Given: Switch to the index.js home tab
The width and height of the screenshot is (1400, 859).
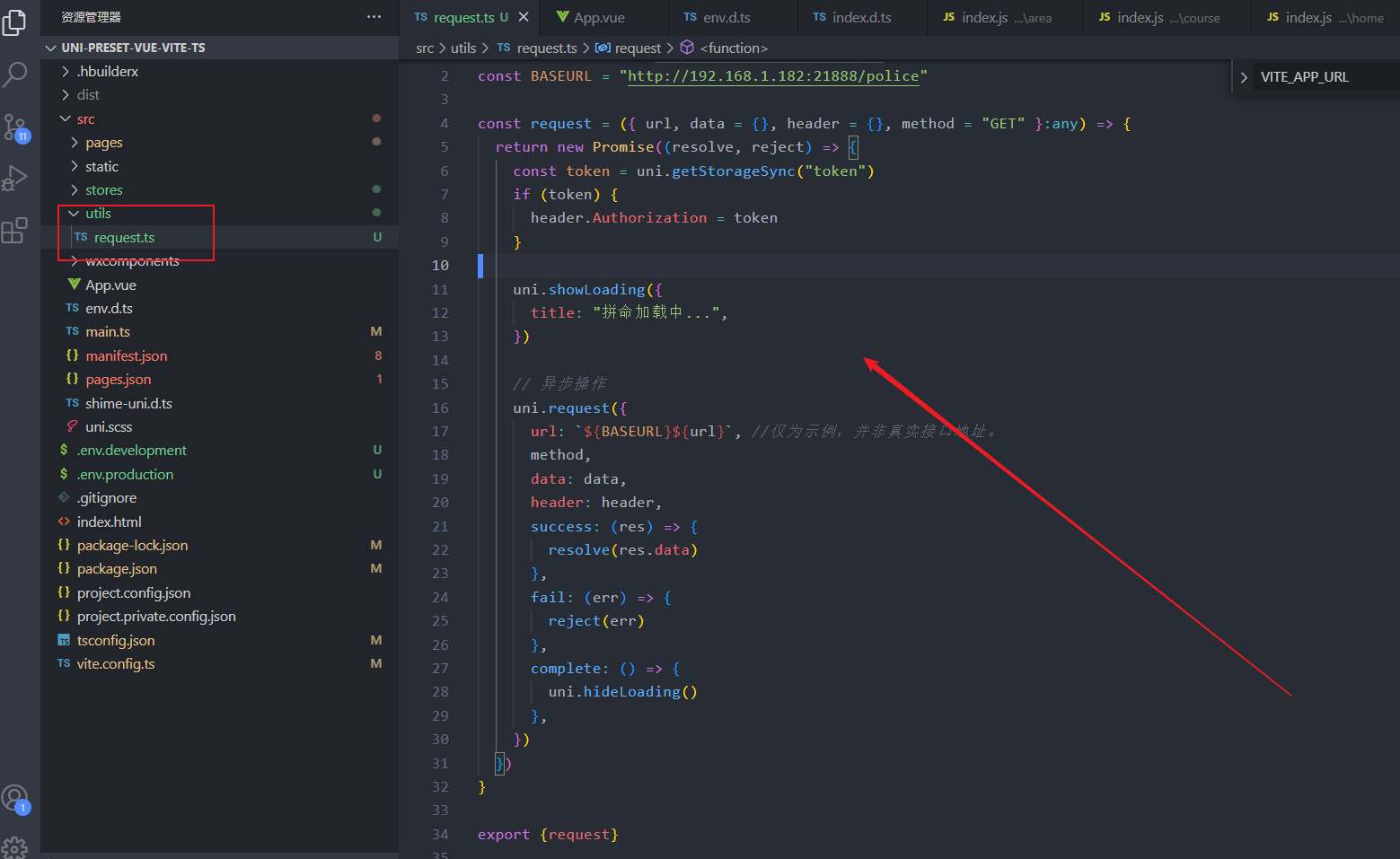Looking at the screenshot, I should click(x=1325, y=17).
